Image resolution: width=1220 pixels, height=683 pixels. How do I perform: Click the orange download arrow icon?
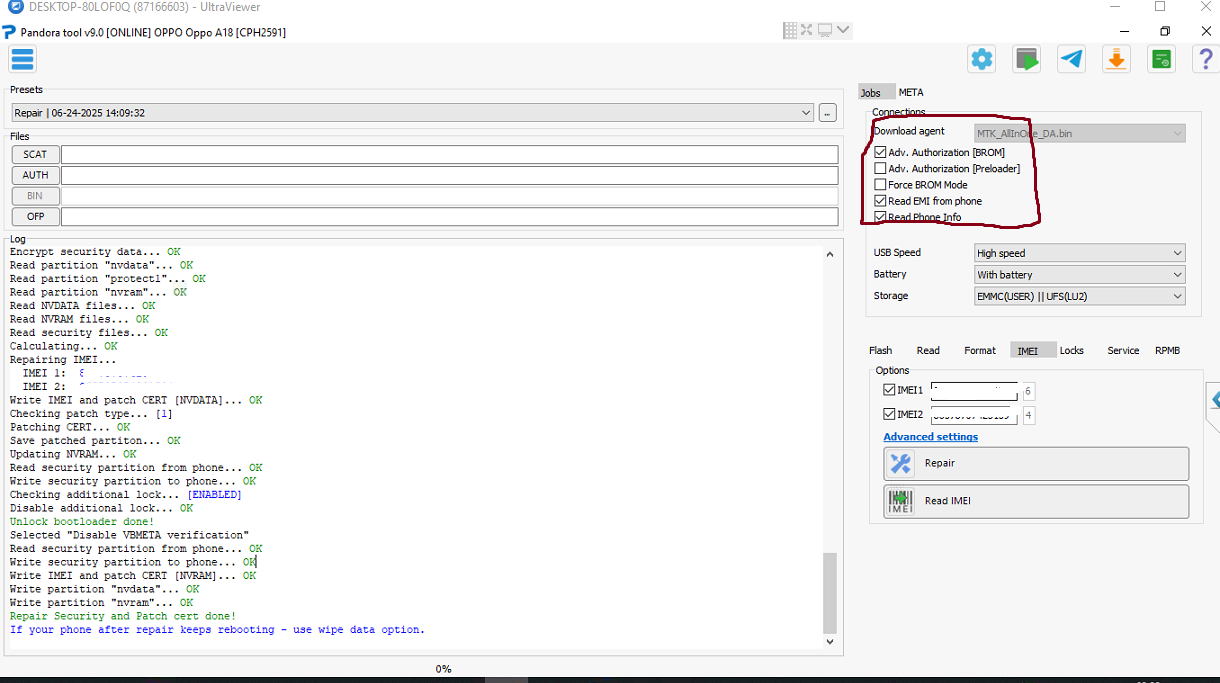point(1116,59)
